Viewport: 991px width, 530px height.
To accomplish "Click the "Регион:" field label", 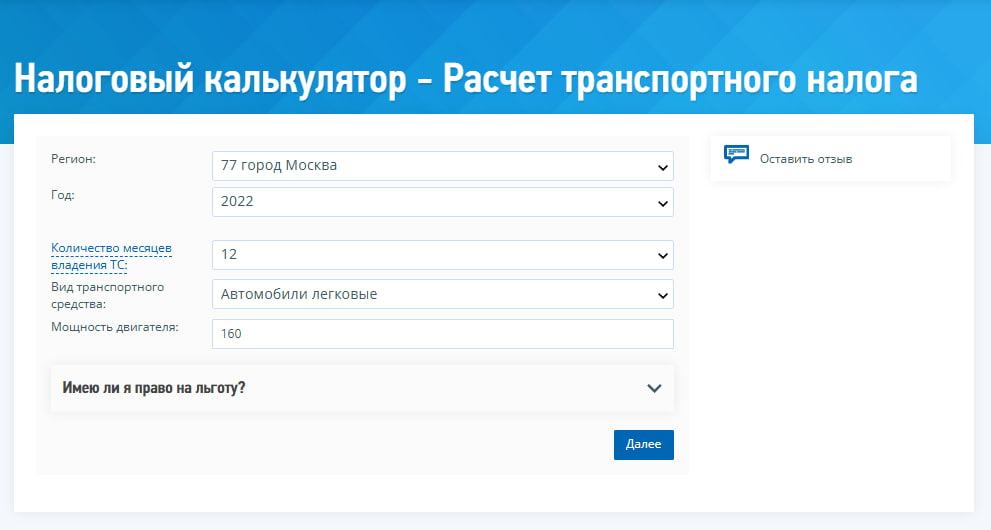I will click(x=79, y=159).
